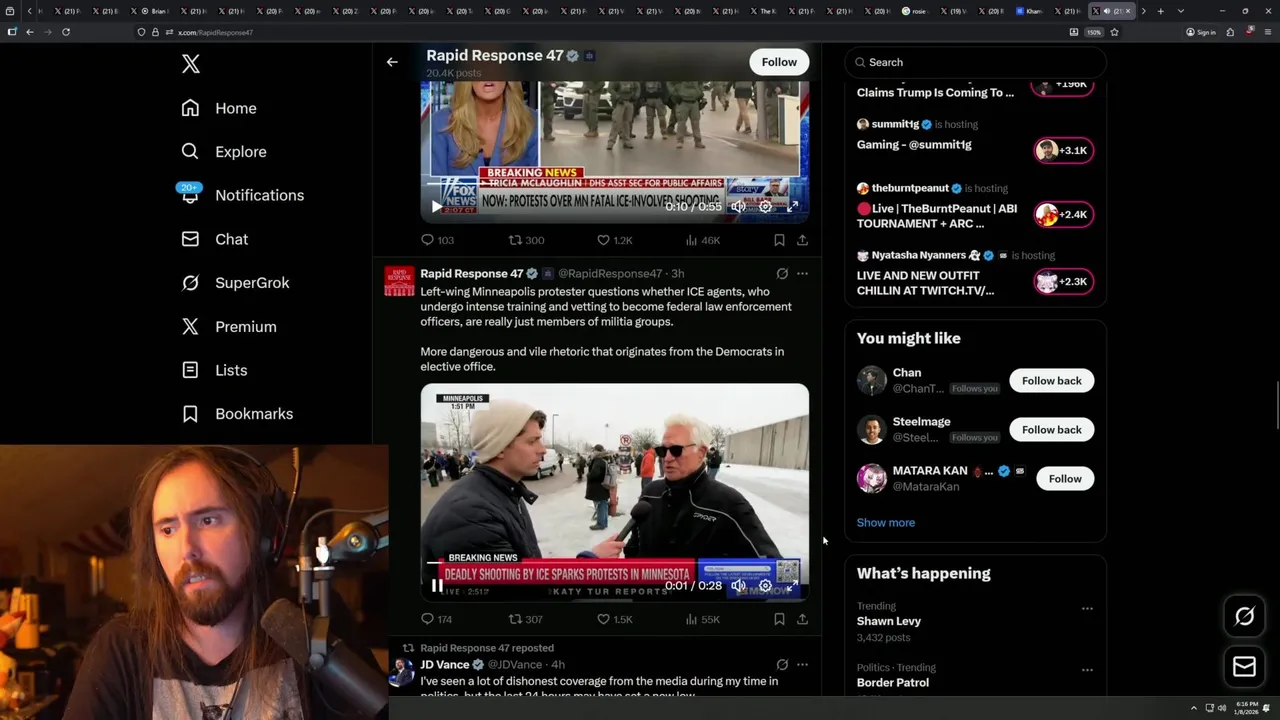Click the X logo in the sidebar
Image resolution: width=1280 pixels, height=720 pixels.
(191, 64)
